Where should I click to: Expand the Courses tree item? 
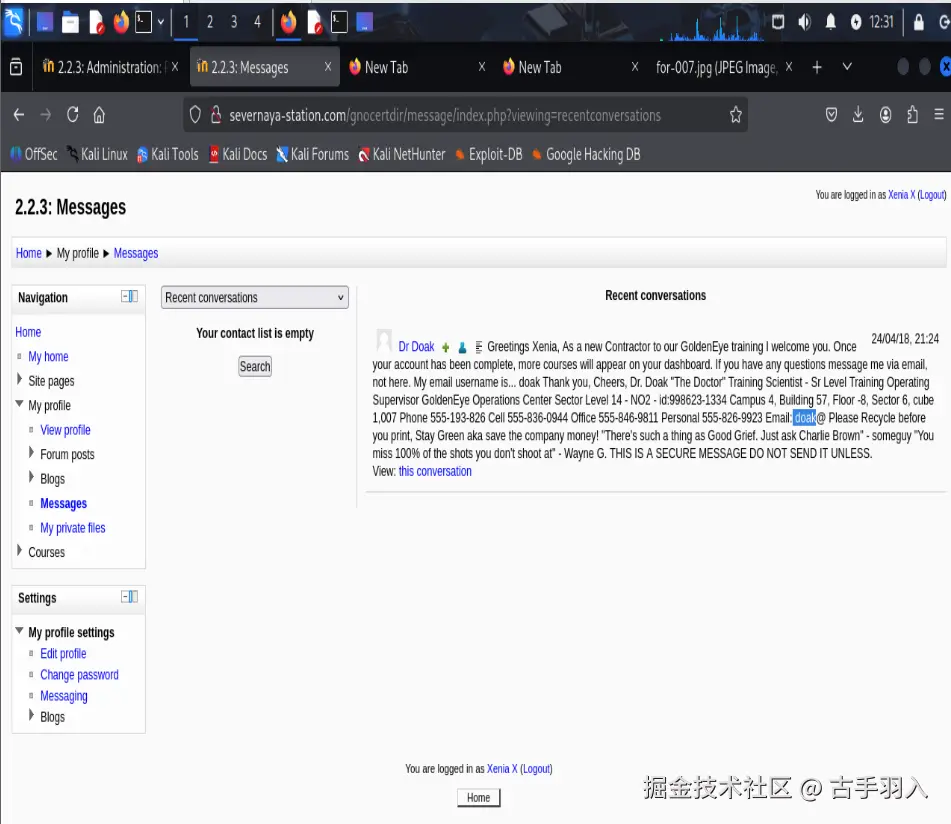click(x=17, y=551)
